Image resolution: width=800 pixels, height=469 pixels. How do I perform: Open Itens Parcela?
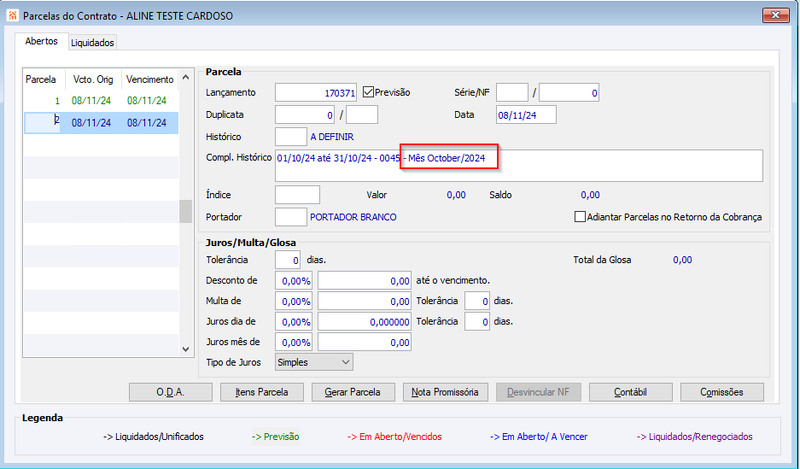coord(262,392)
